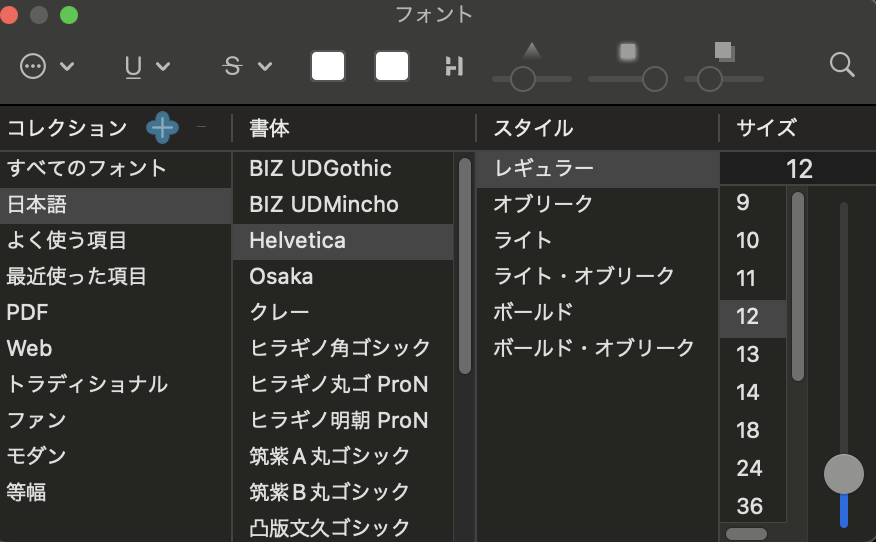The height and width of the screenshot is (542, 876).
Task: Choose the BIZ UDGothic font family
Action: point(342,168)
